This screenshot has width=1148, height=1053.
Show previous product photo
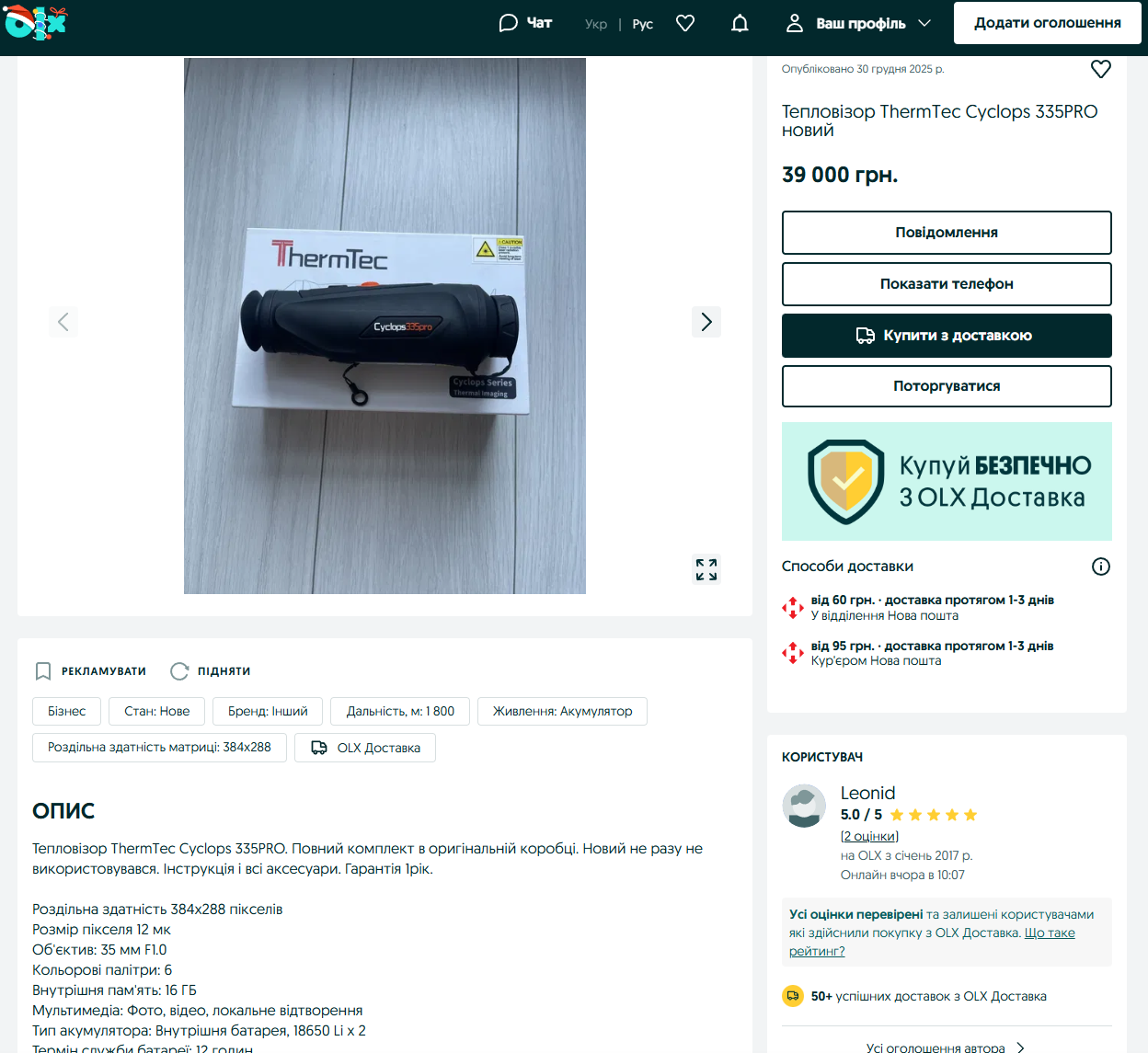63,322
